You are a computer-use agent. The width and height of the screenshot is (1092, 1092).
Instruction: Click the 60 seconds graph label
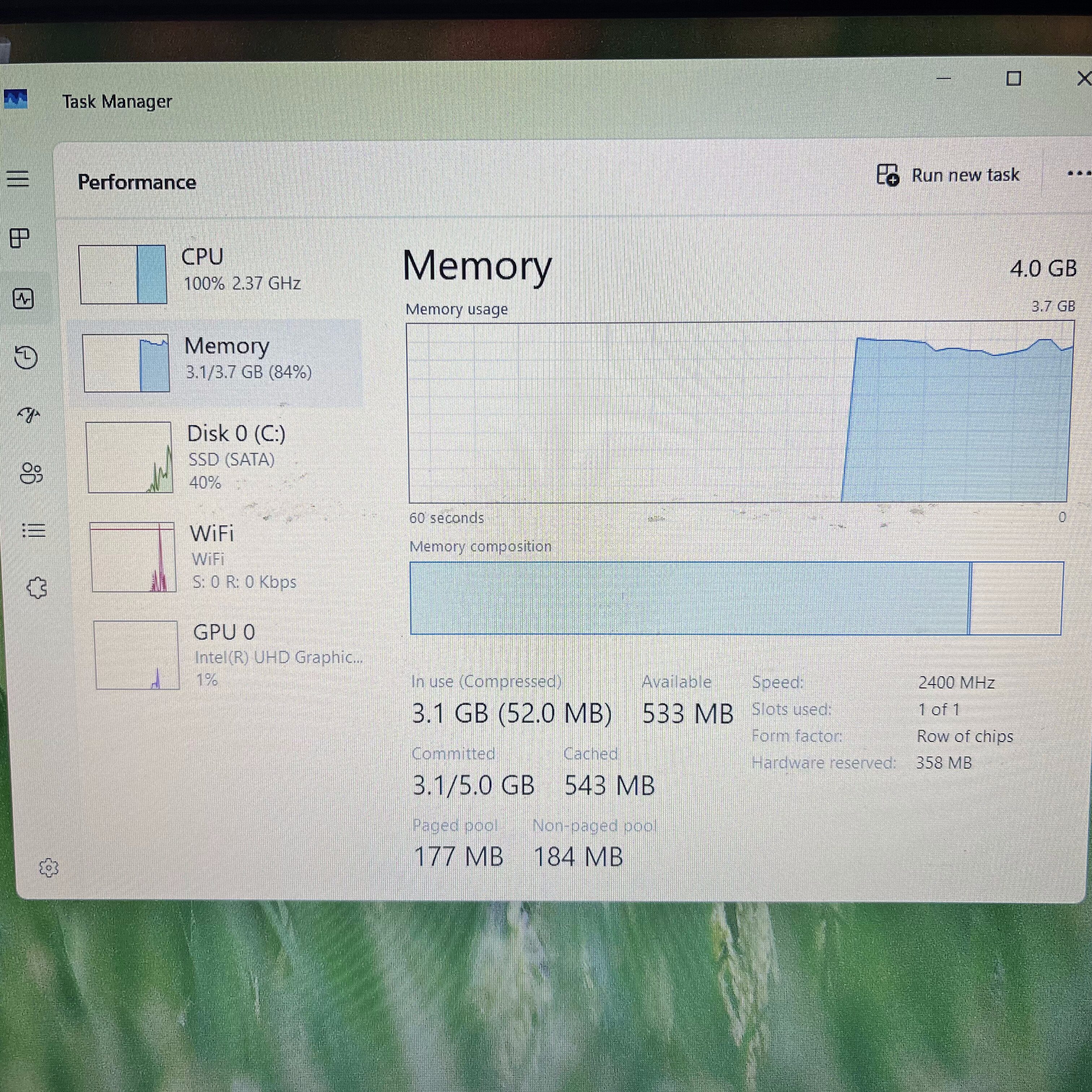[447, 518]
